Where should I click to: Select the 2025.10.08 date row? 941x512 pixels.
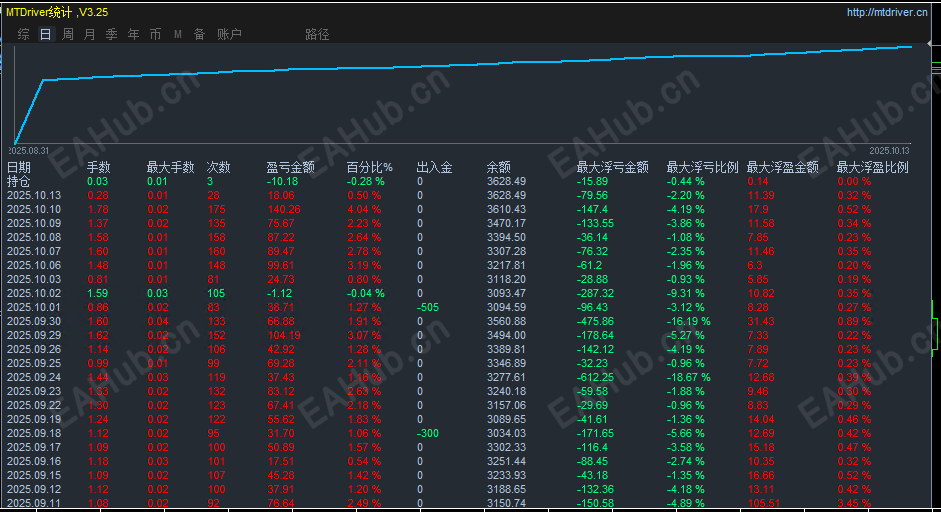465,237
